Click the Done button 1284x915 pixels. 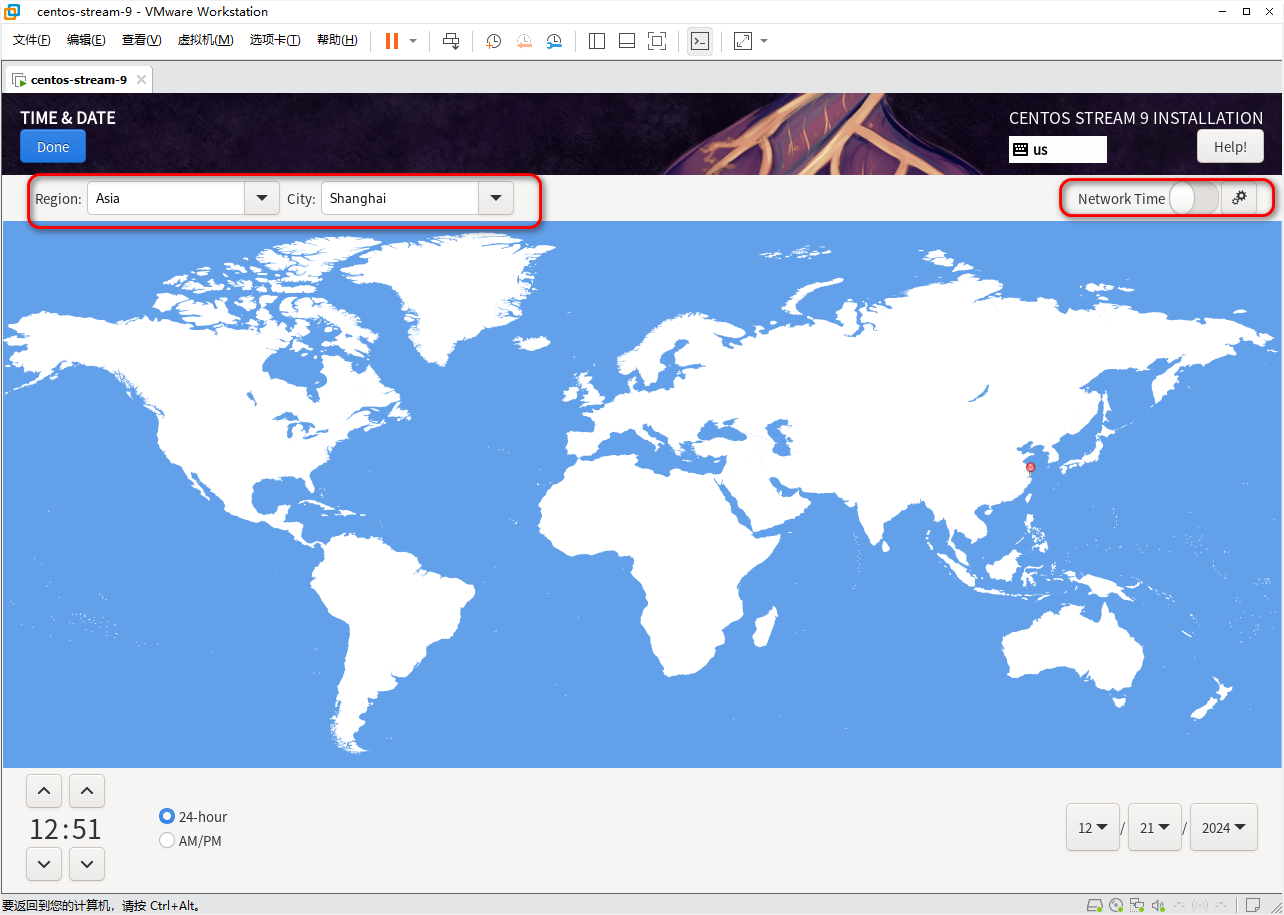(53, 147)
